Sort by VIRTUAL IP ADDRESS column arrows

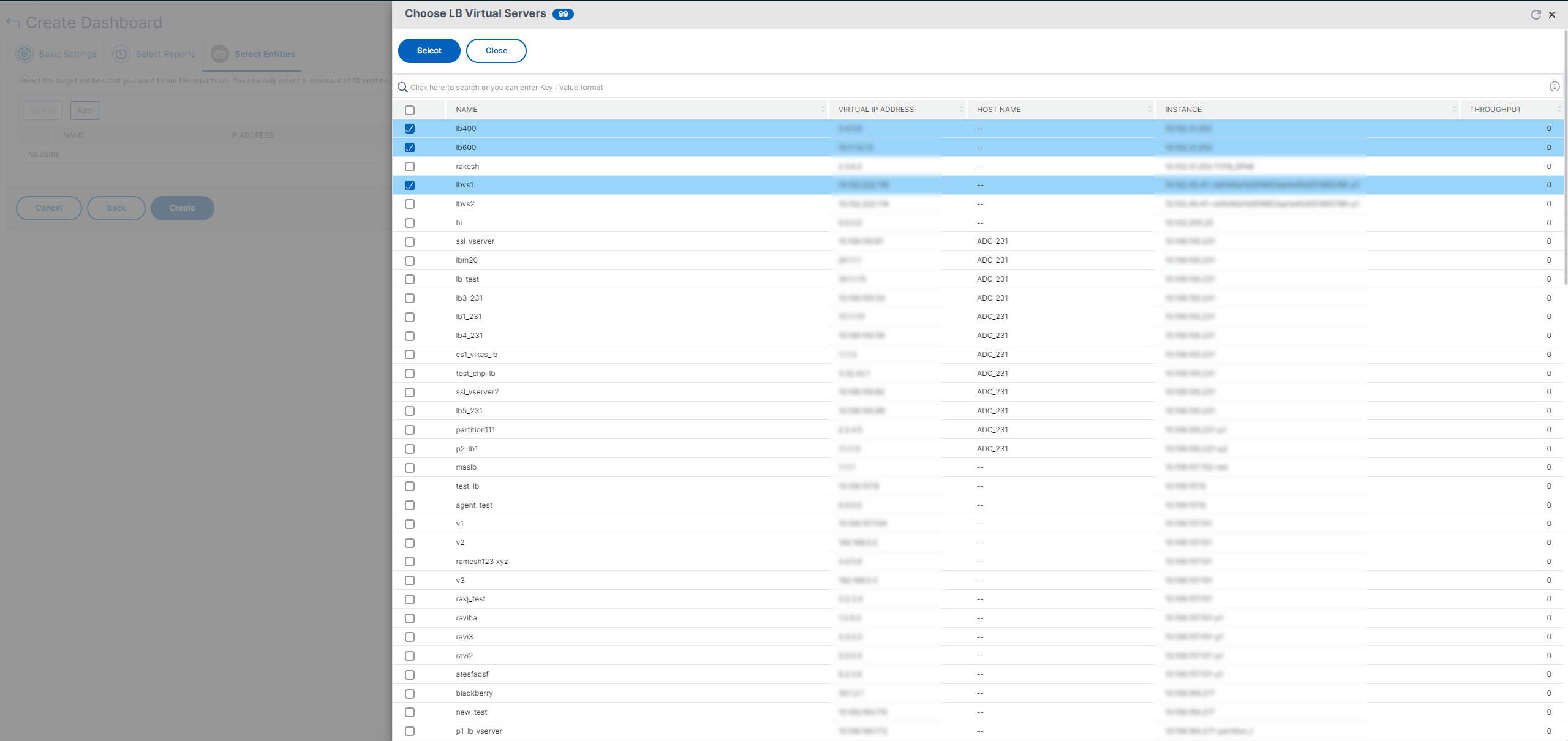pos(961,110)
